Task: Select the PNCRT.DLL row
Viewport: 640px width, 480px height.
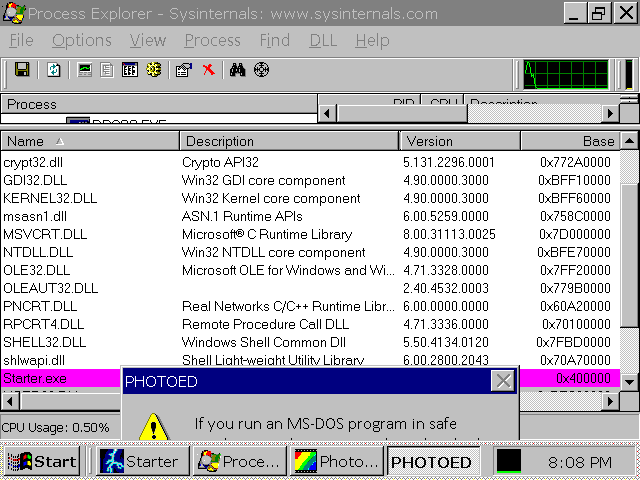Action: pos(310,306)
